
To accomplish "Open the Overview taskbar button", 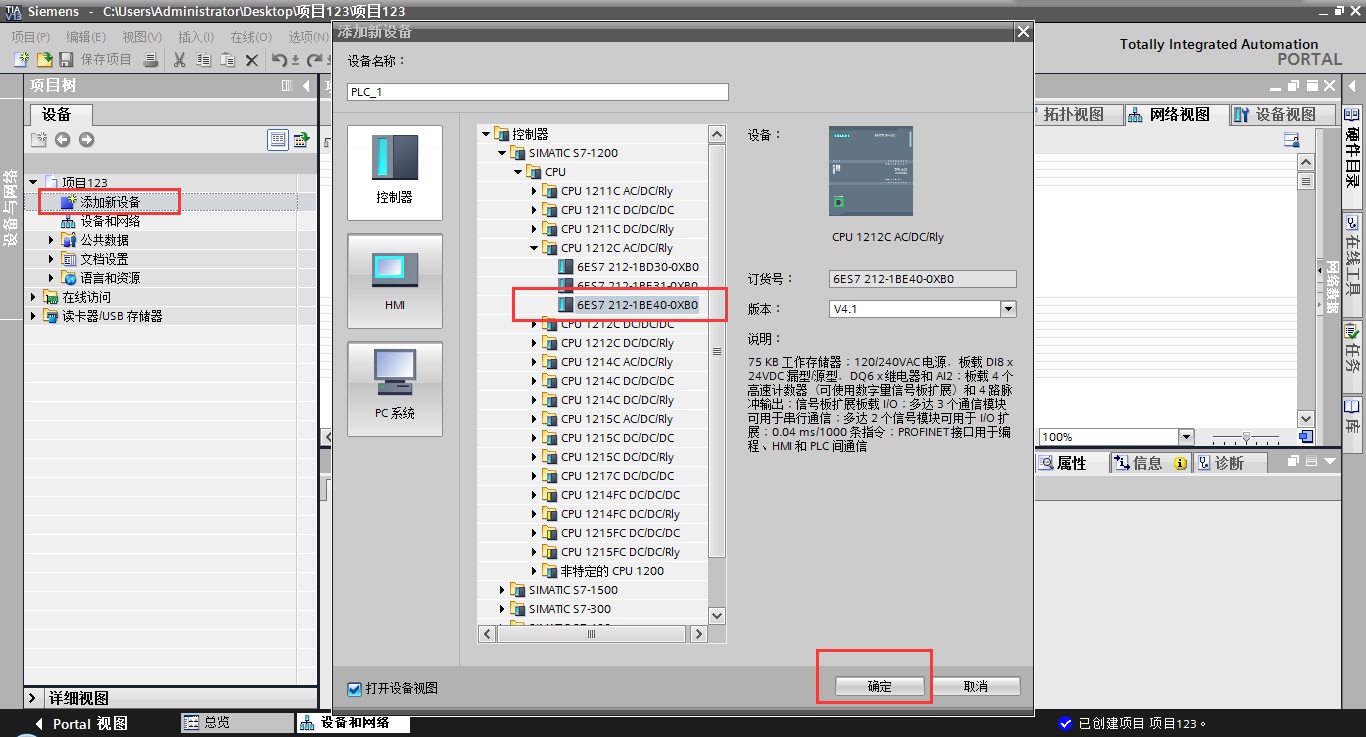I will (x=236, y=722).
